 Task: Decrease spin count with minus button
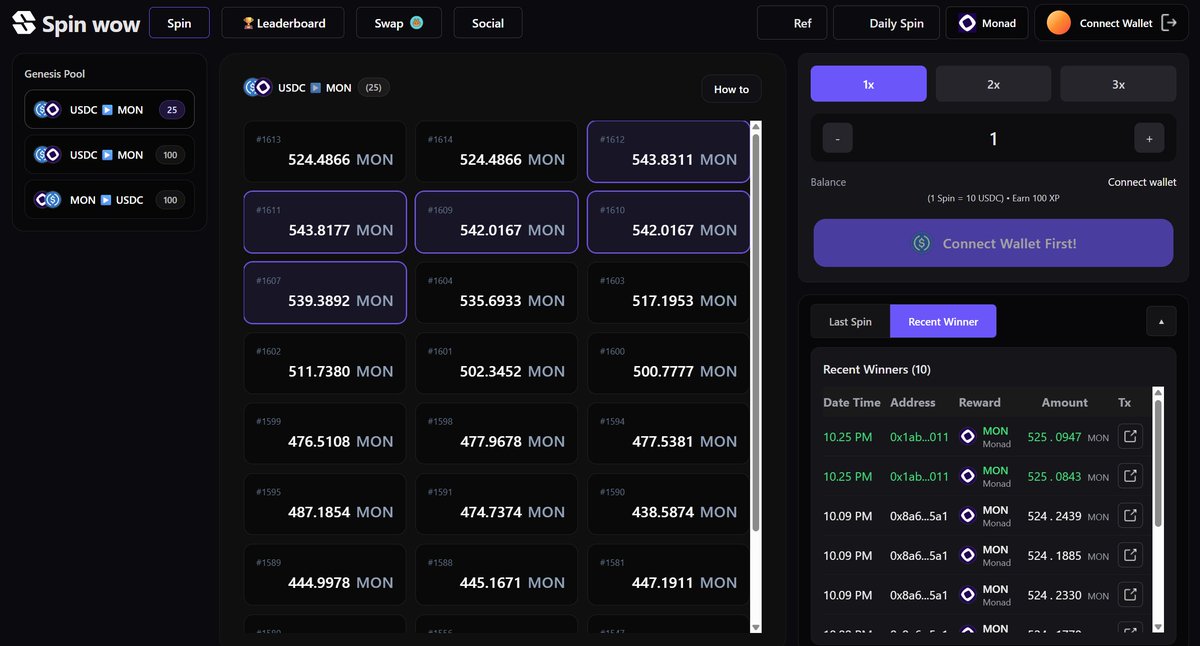pyautogui.click(x=837, y=139)
